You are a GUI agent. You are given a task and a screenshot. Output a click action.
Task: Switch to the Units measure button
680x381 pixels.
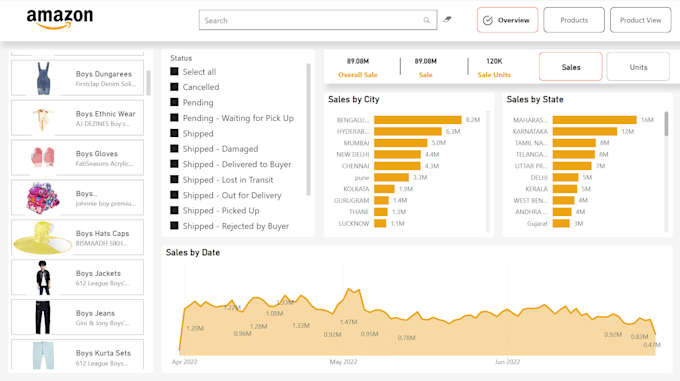(638, 67)
